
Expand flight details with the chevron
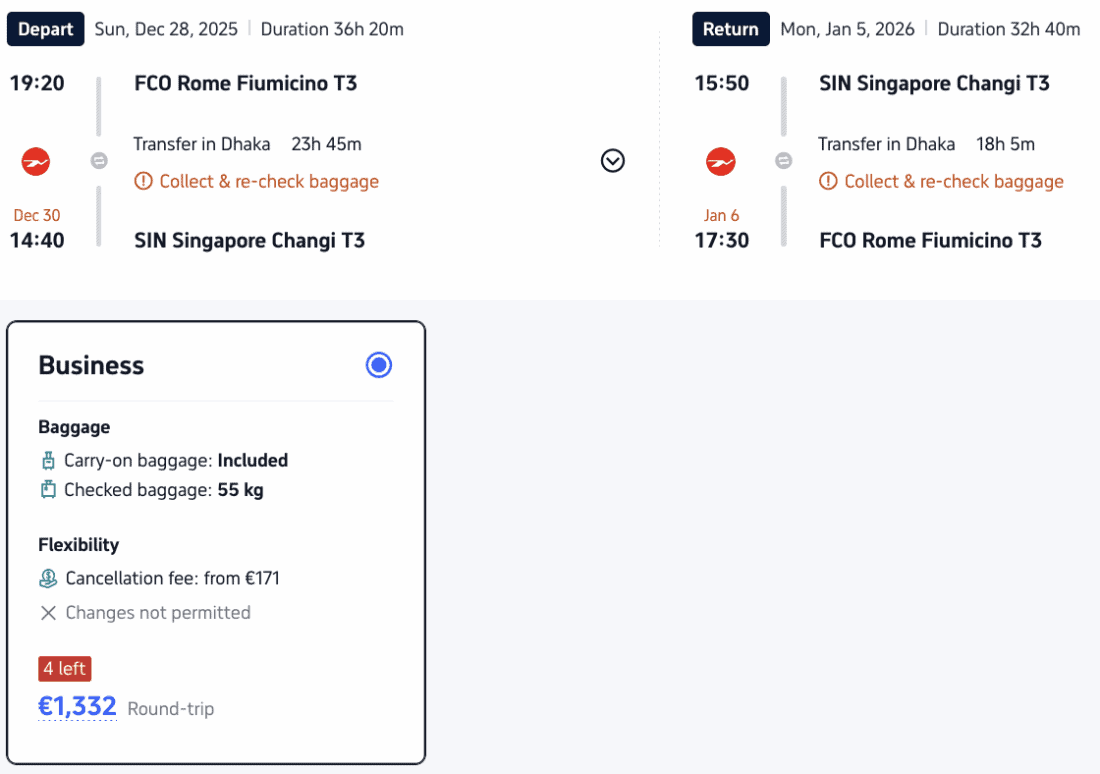pos(613,161)
